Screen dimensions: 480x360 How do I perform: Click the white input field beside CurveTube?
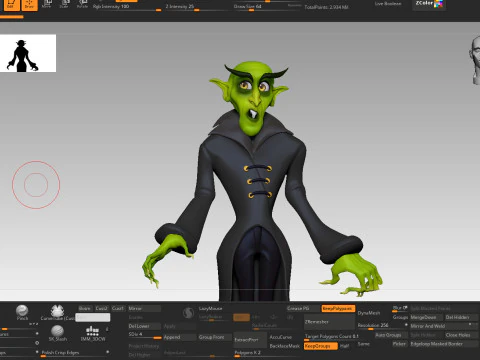tap(93, 317)
